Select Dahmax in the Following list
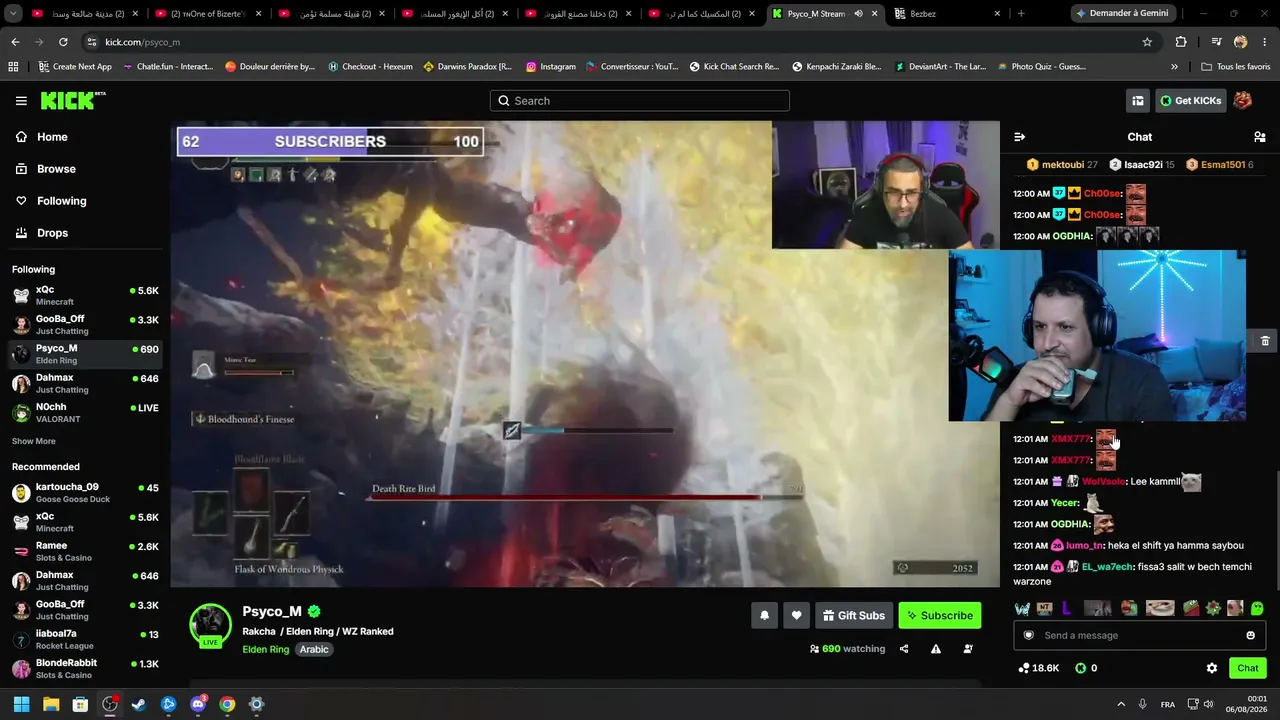Viewport: 1280px width, 720px height. coord(85,384)
